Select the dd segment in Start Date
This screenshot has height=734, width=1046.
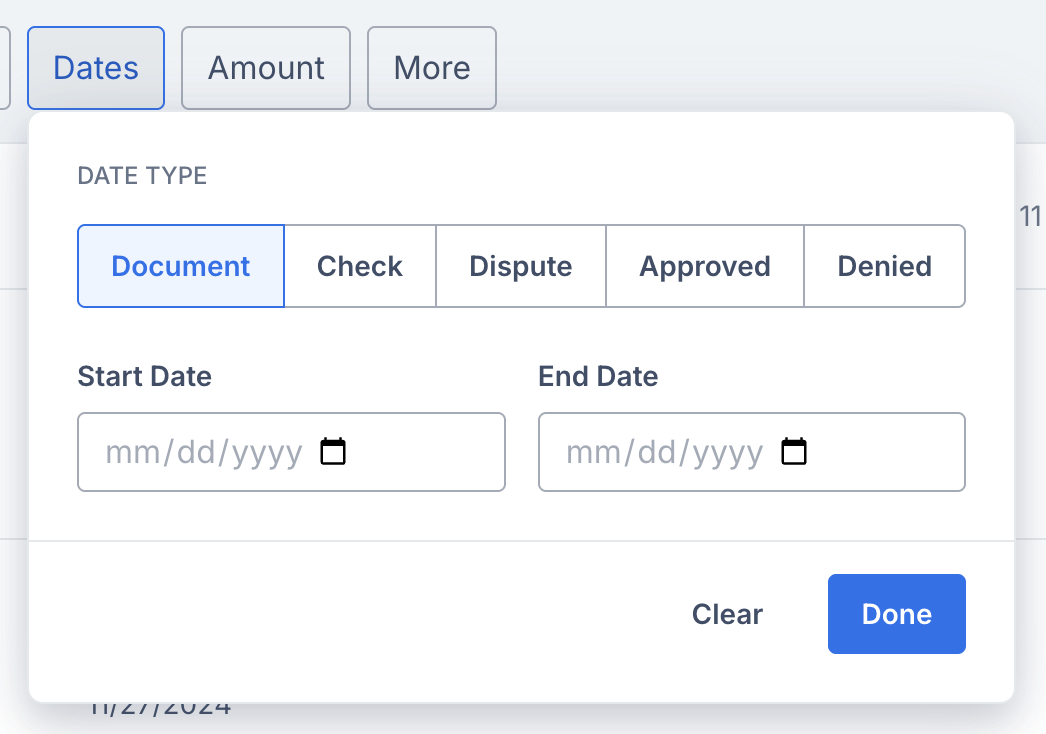coord(196,453)
